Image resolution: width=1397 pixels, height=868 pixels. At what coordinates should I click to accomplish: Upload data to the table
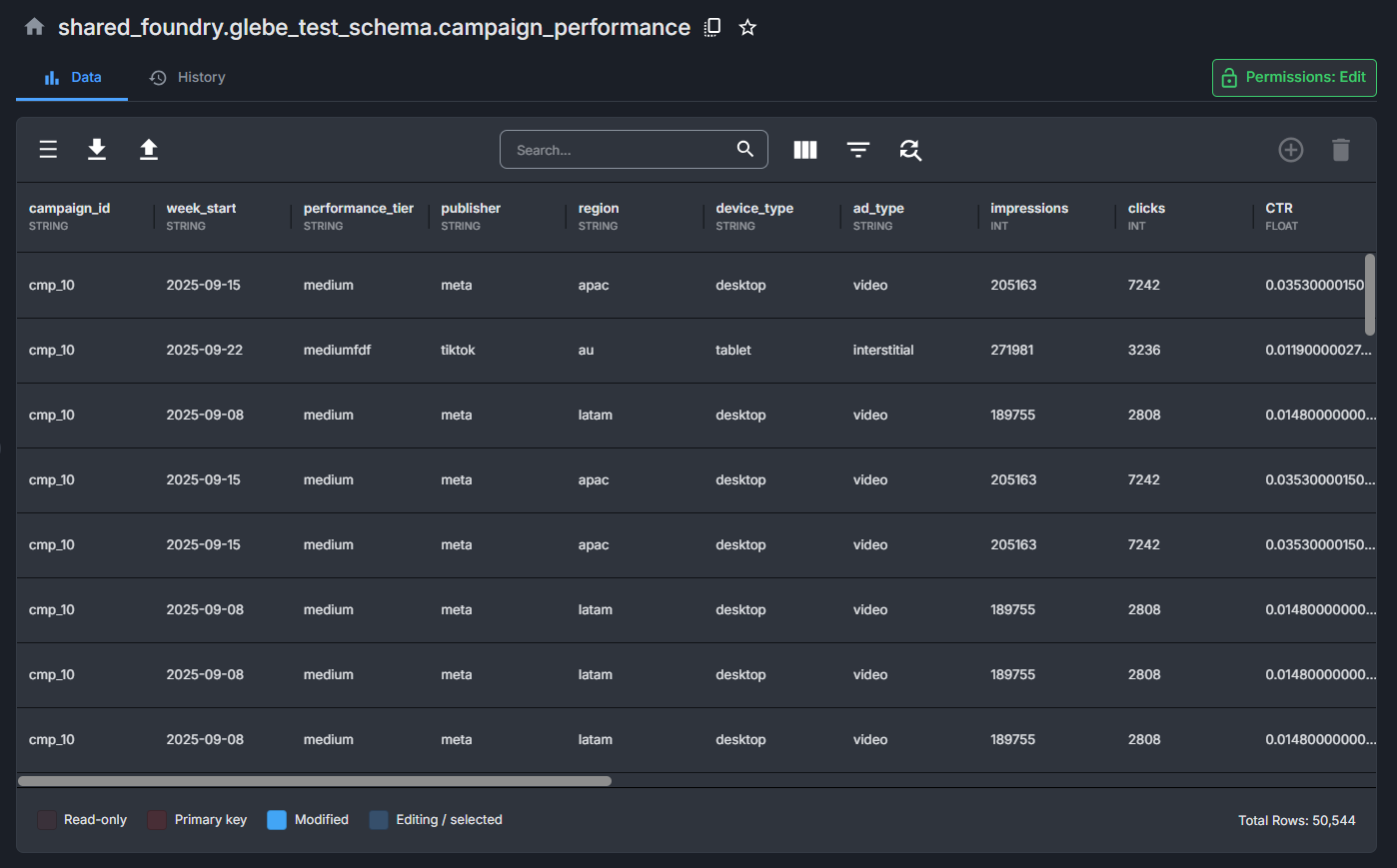[x=149, y=150]
